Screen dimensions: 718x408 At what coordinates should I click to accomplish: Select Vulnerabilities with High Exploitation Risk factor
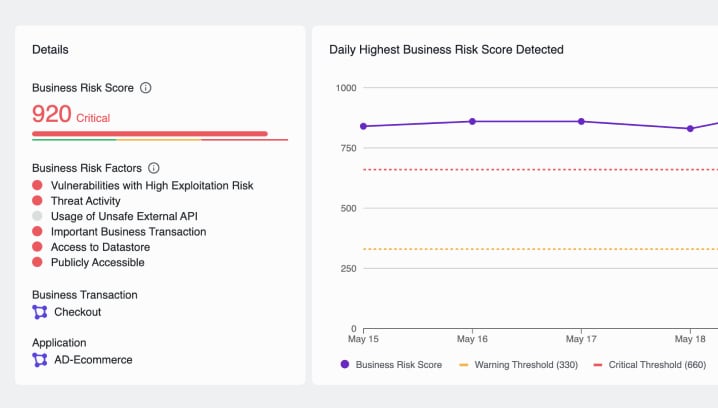coord(152,185)
